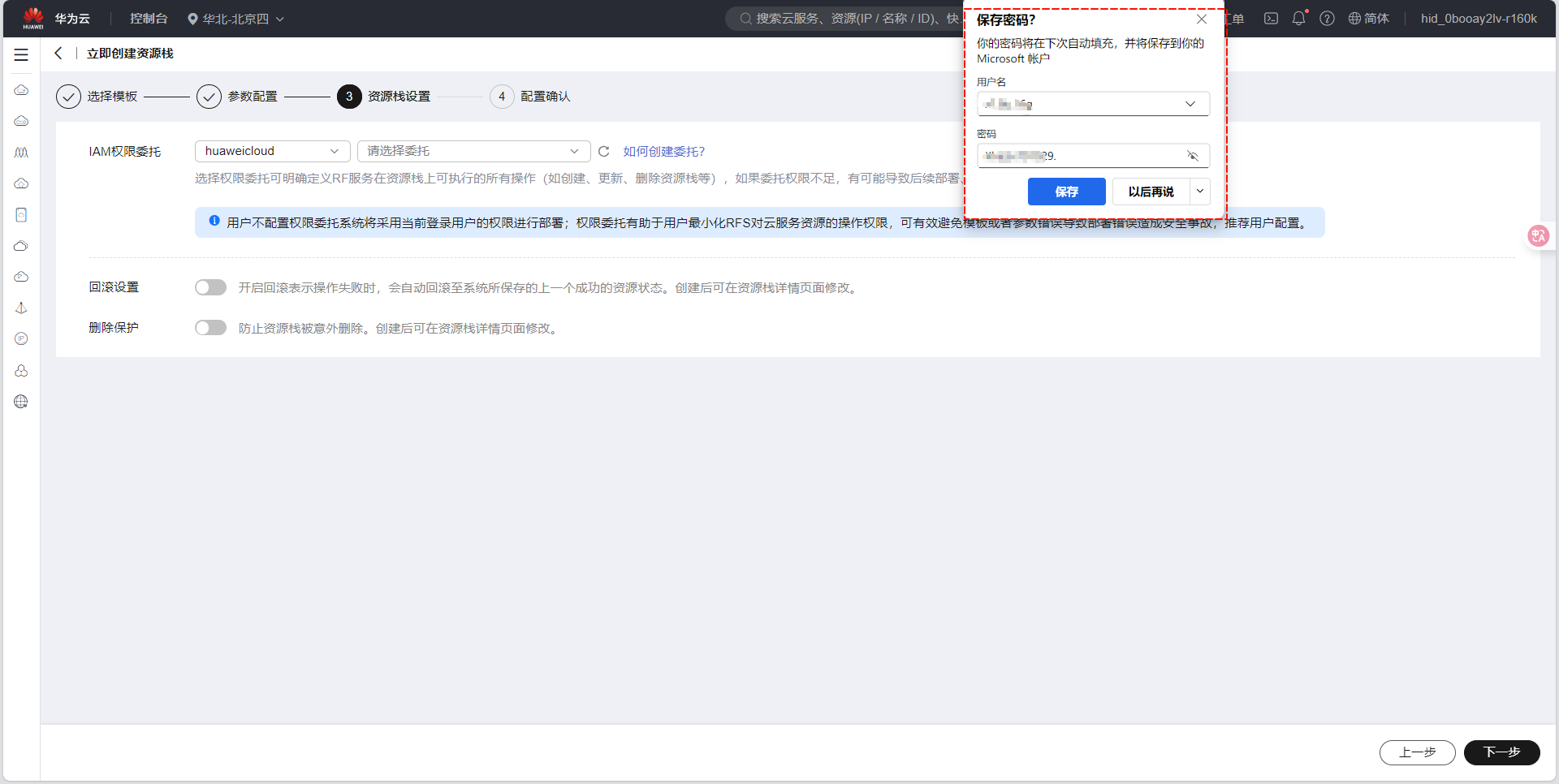Open the notifications bell icon
Screen dimensions: 1559x784
point(1299,18)
